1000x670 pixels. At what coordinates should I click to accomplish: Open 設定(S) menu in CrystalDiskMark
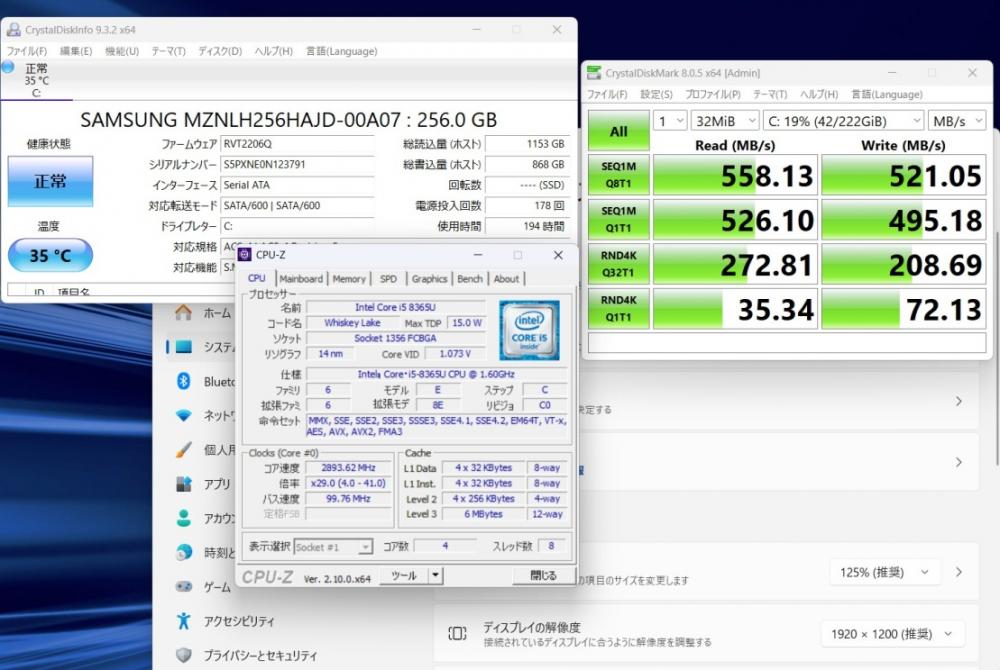[x=656, y=94]
